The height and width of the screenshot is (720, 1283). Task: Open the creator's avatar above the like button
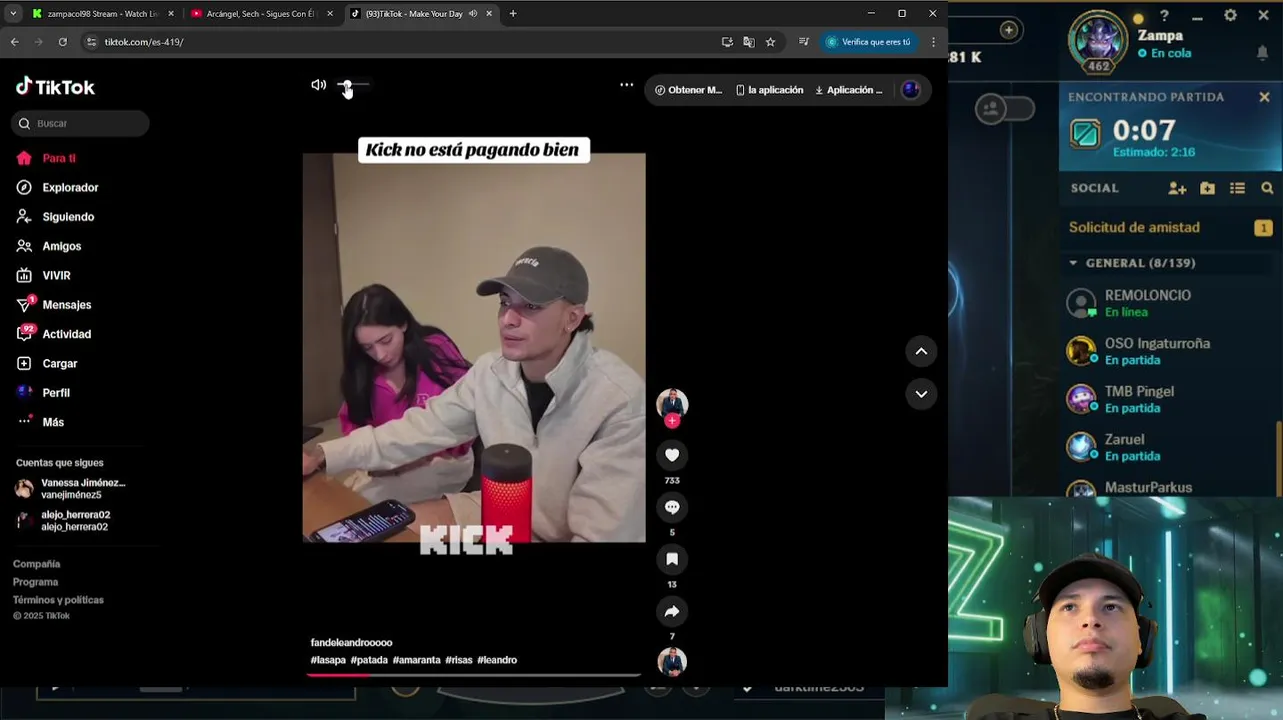pyautogui.click(x=672, y=403)
